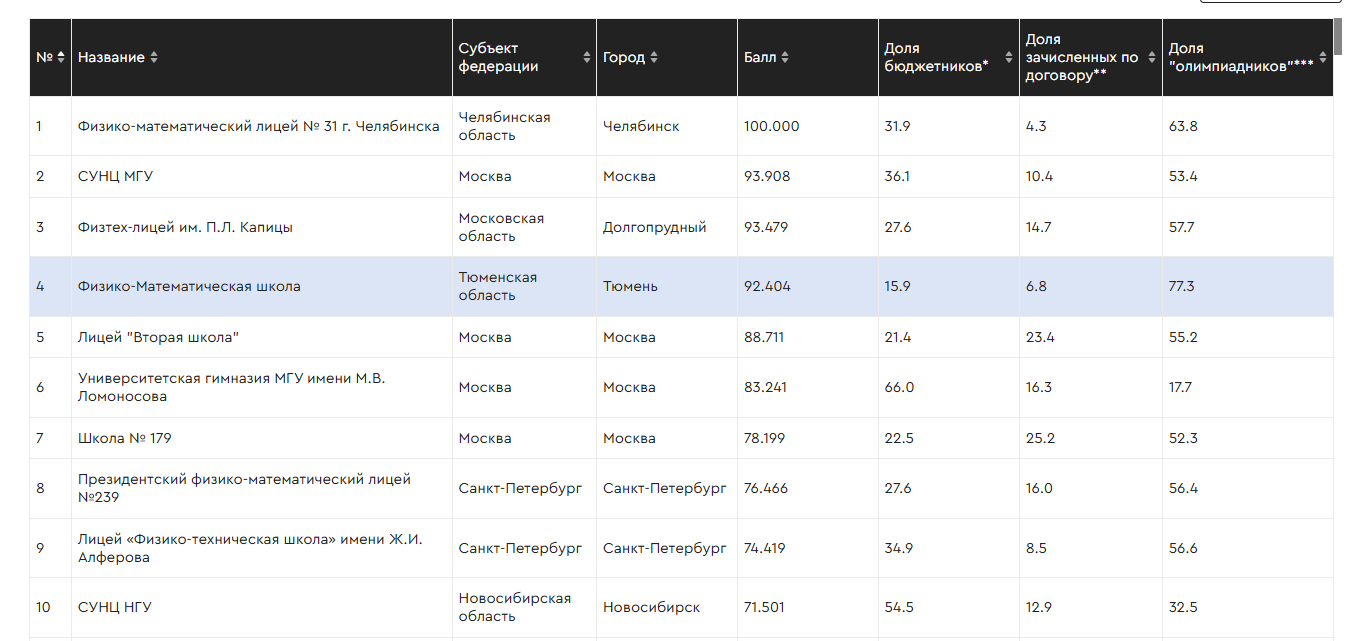Screen dimensions: 1348x641
Task: Click score value 78.199
Action: coord(765,438)
